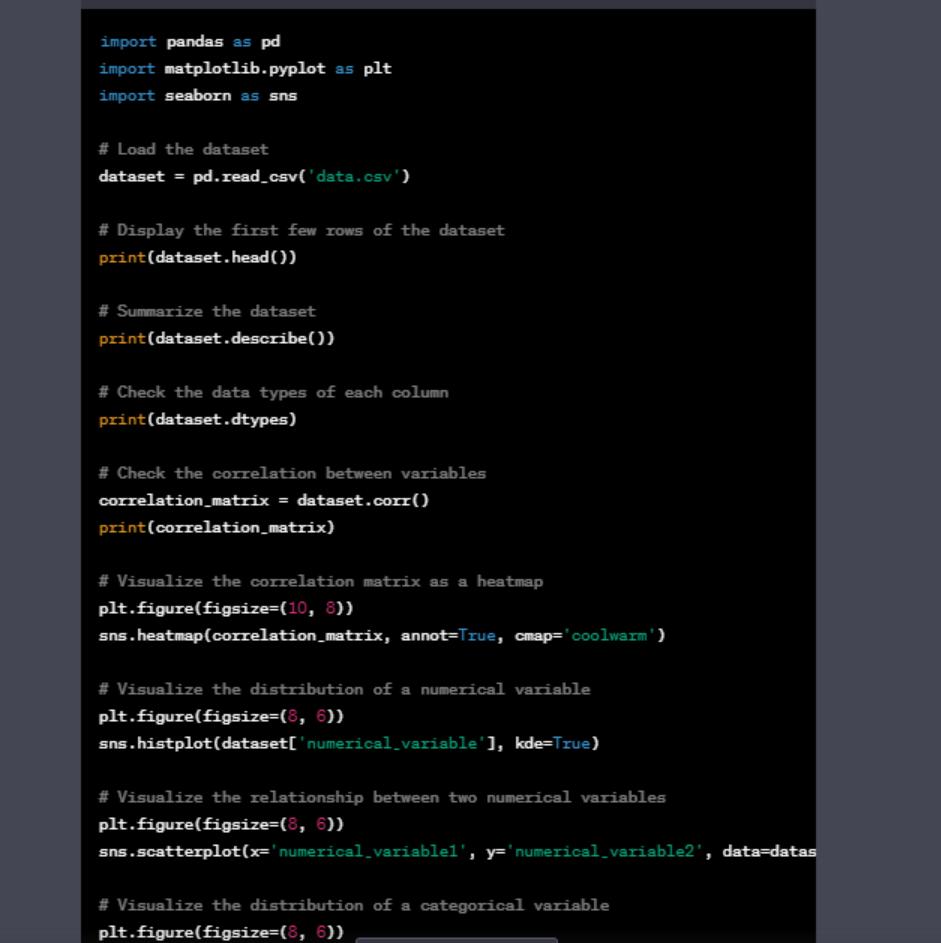Screen dimensions: 941x943
Task: Click the 'sns.scatterplot' line
Action: click(457, 851)
